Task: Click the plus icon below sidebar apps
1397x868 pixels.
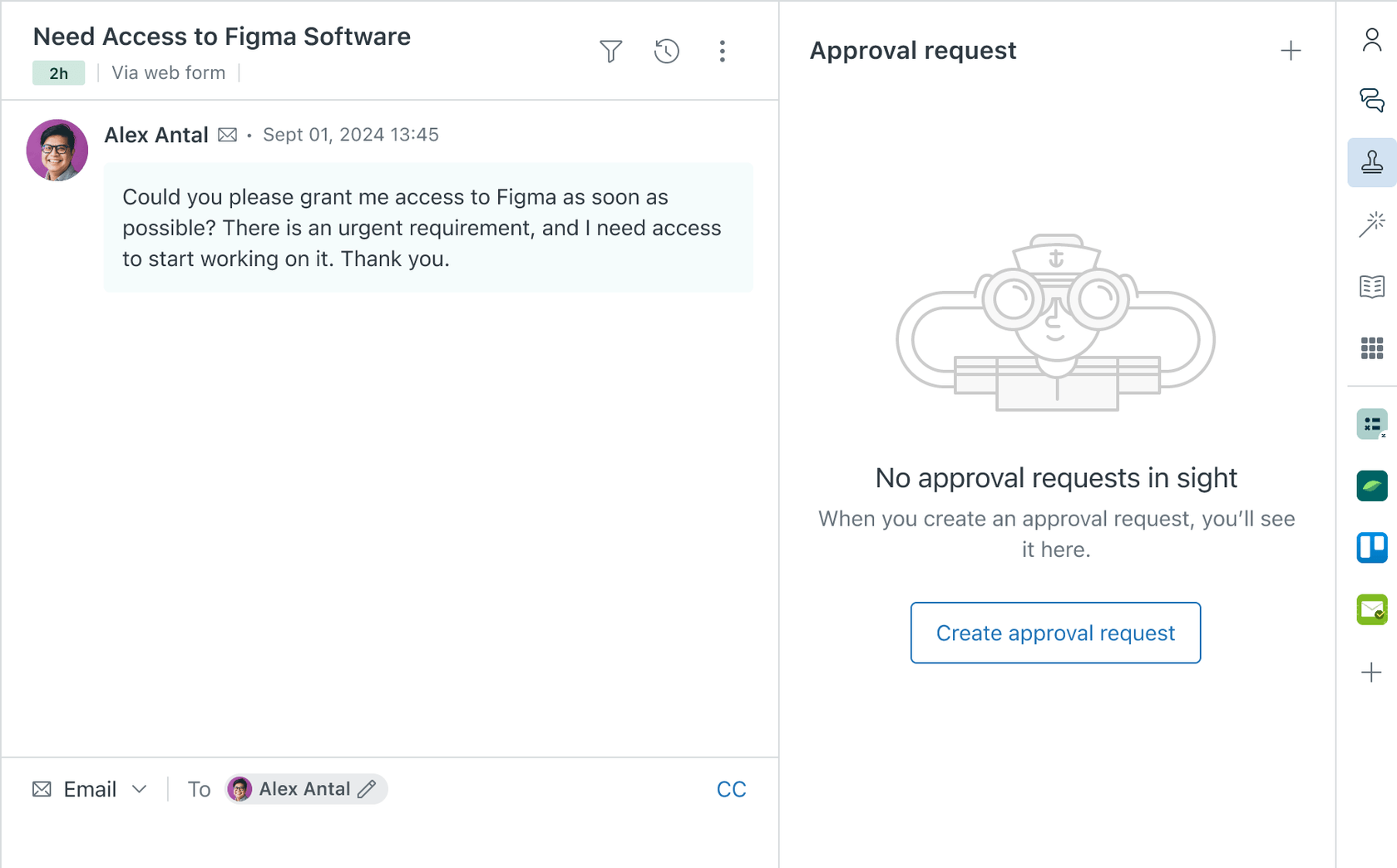Action: coord(1372,673)
